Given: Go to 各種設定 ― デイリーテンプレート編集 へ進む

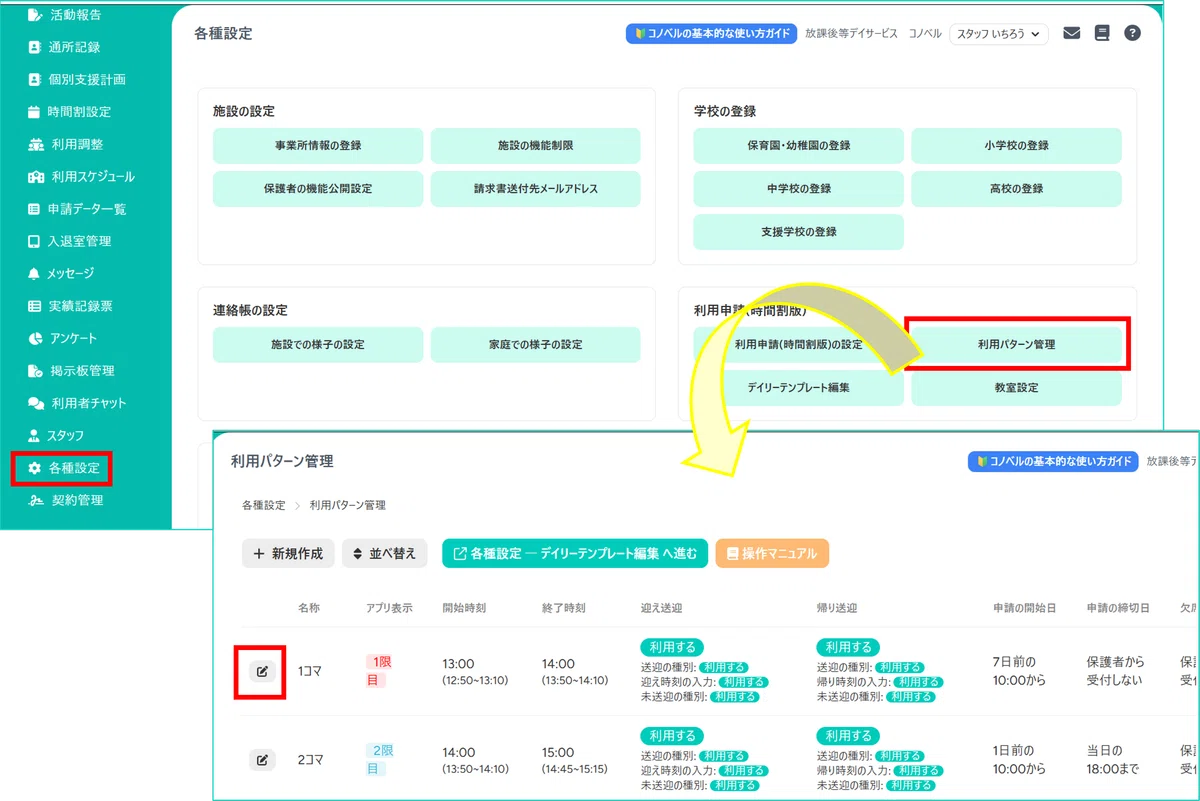Looking at the screenshot, I should 575,553.
